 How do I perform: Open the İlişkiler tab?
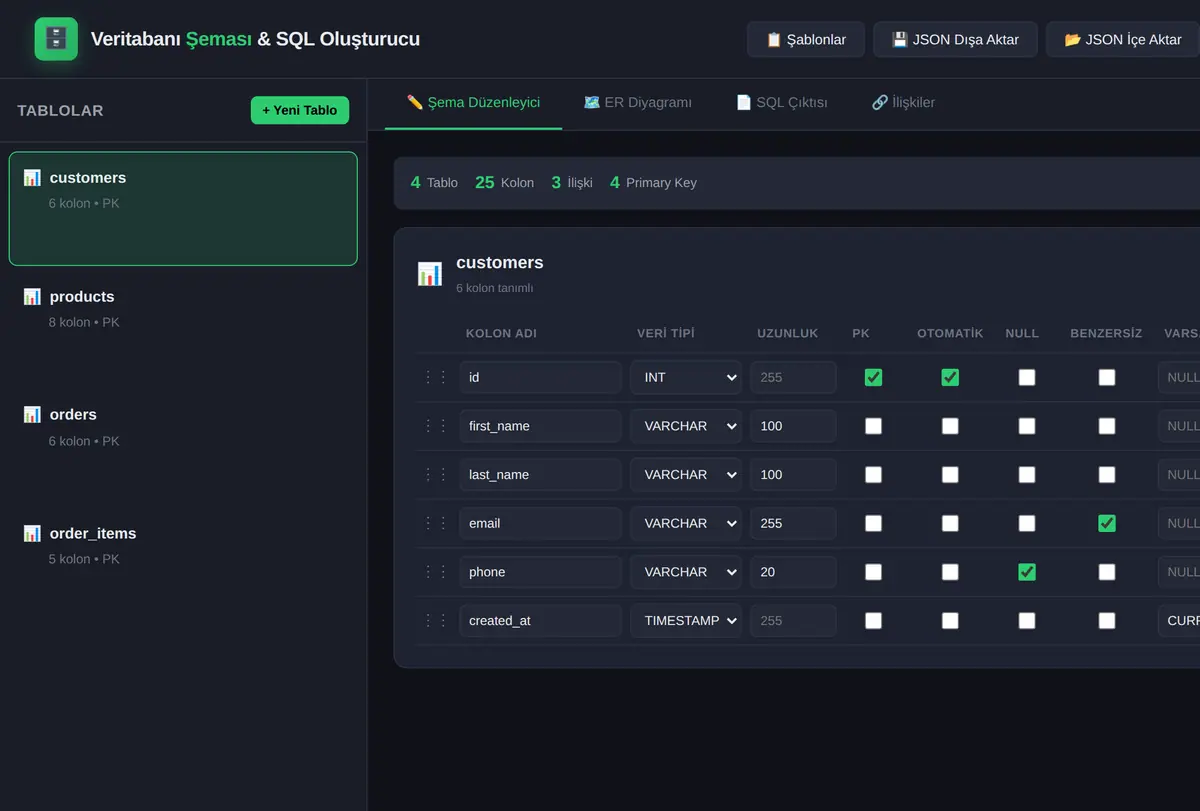903,103
